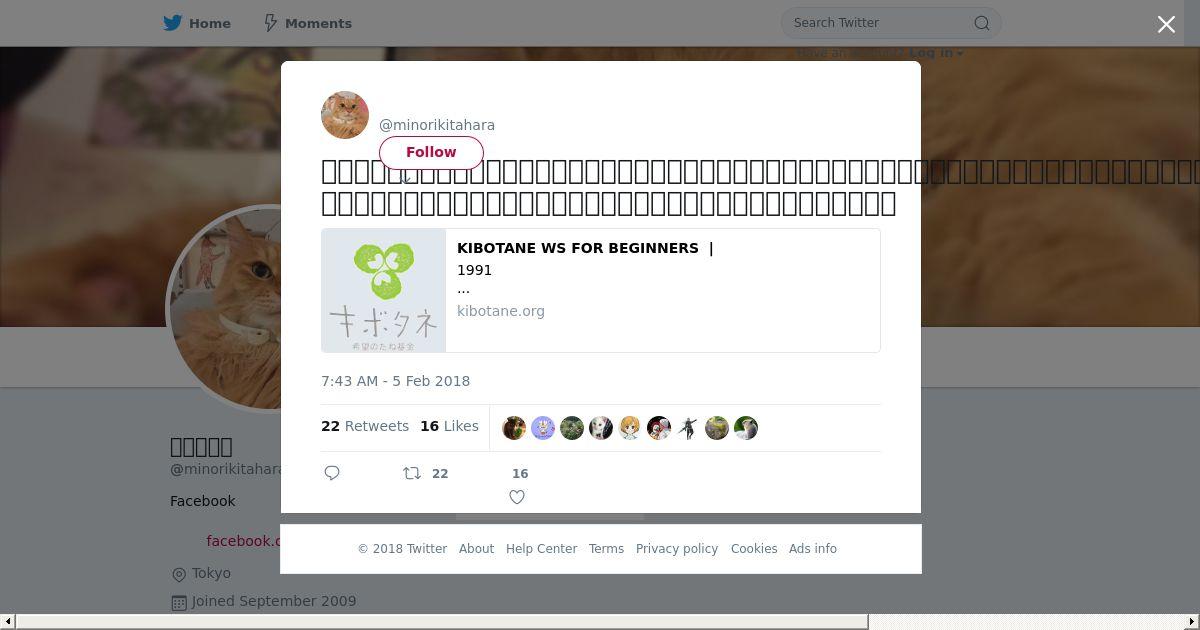Close the tweet overlay with the X
Viewport: 1200px width, 630px height.
click(1166, 24)
